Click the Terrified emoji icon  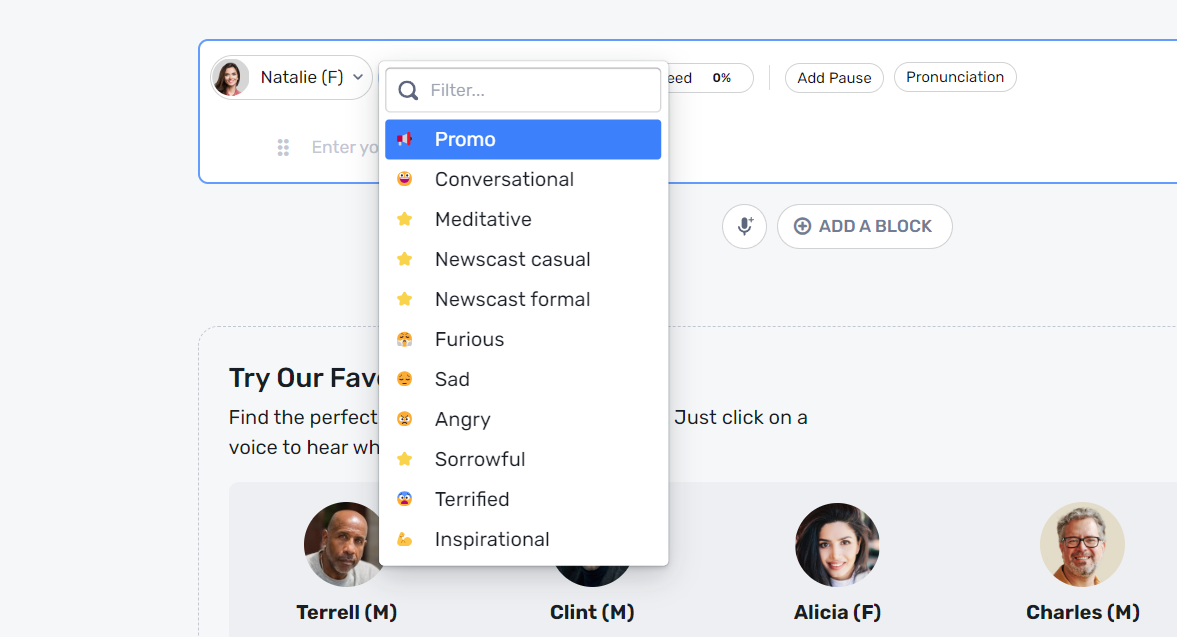405,500
